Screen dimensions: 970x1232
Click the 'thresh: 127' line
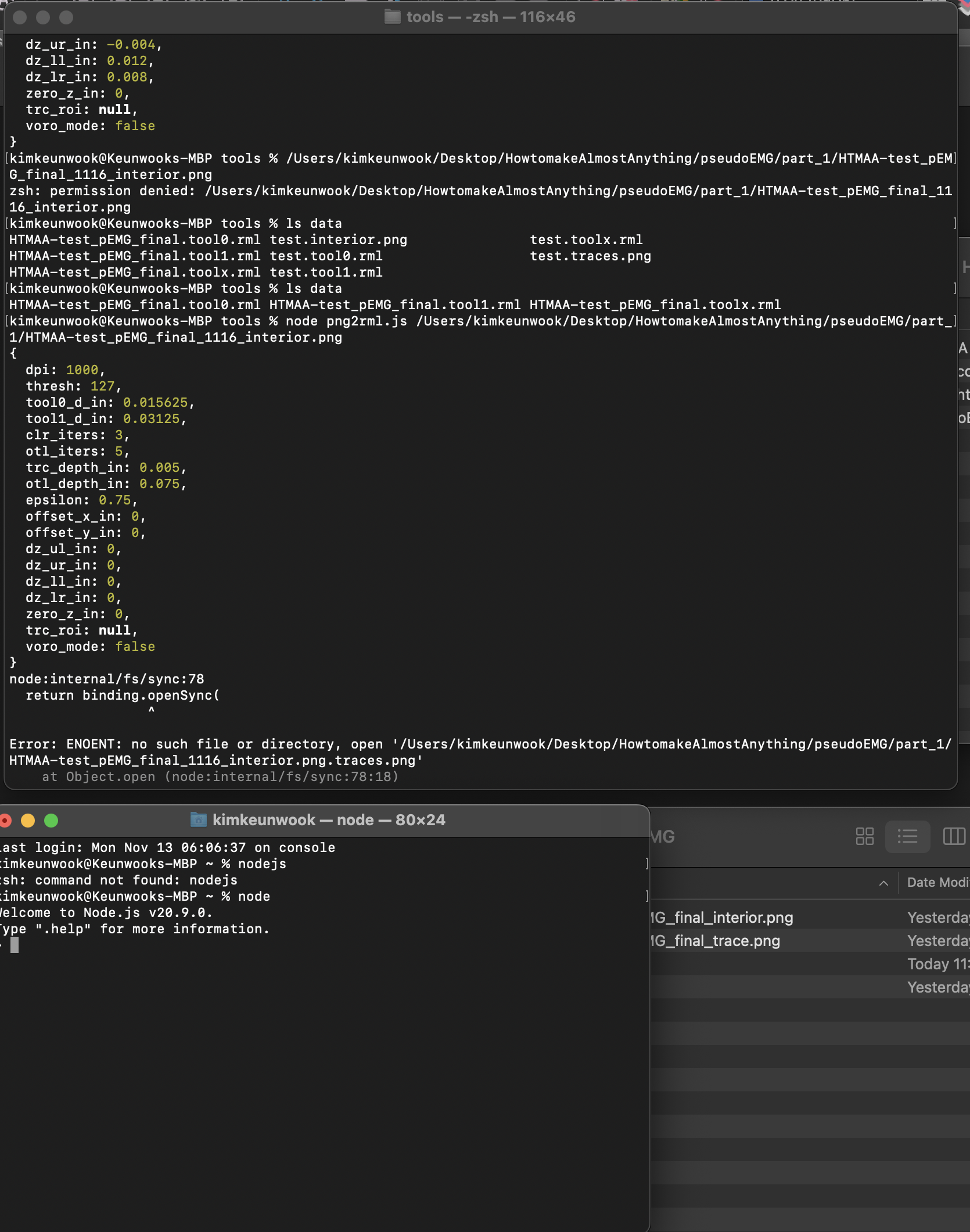click(x=73, y=386)
